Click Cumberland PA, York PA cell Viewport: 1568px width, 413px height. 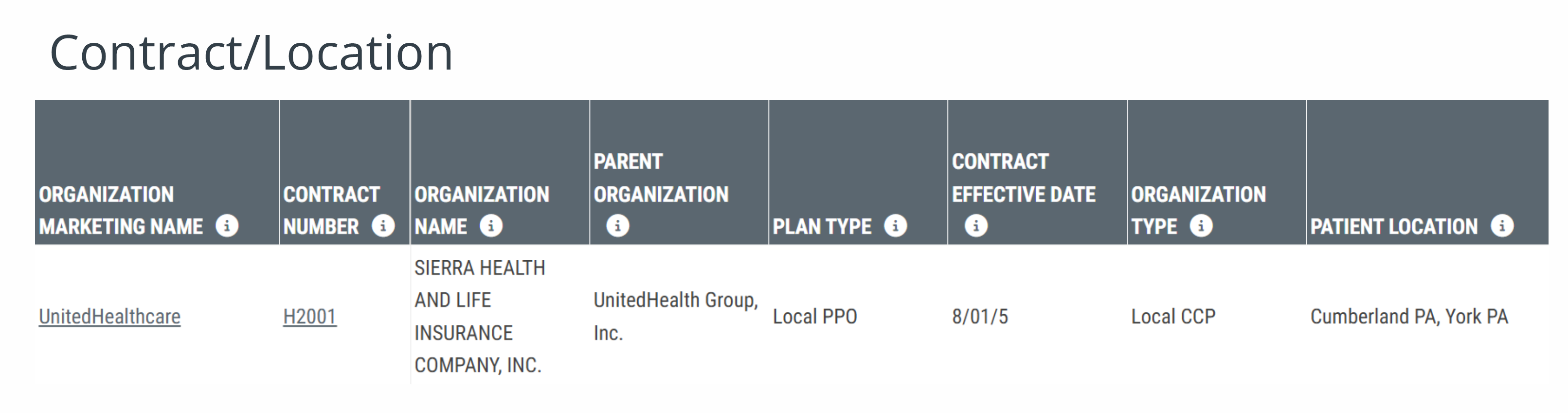pyautogui.click(x=1409, y=316)
